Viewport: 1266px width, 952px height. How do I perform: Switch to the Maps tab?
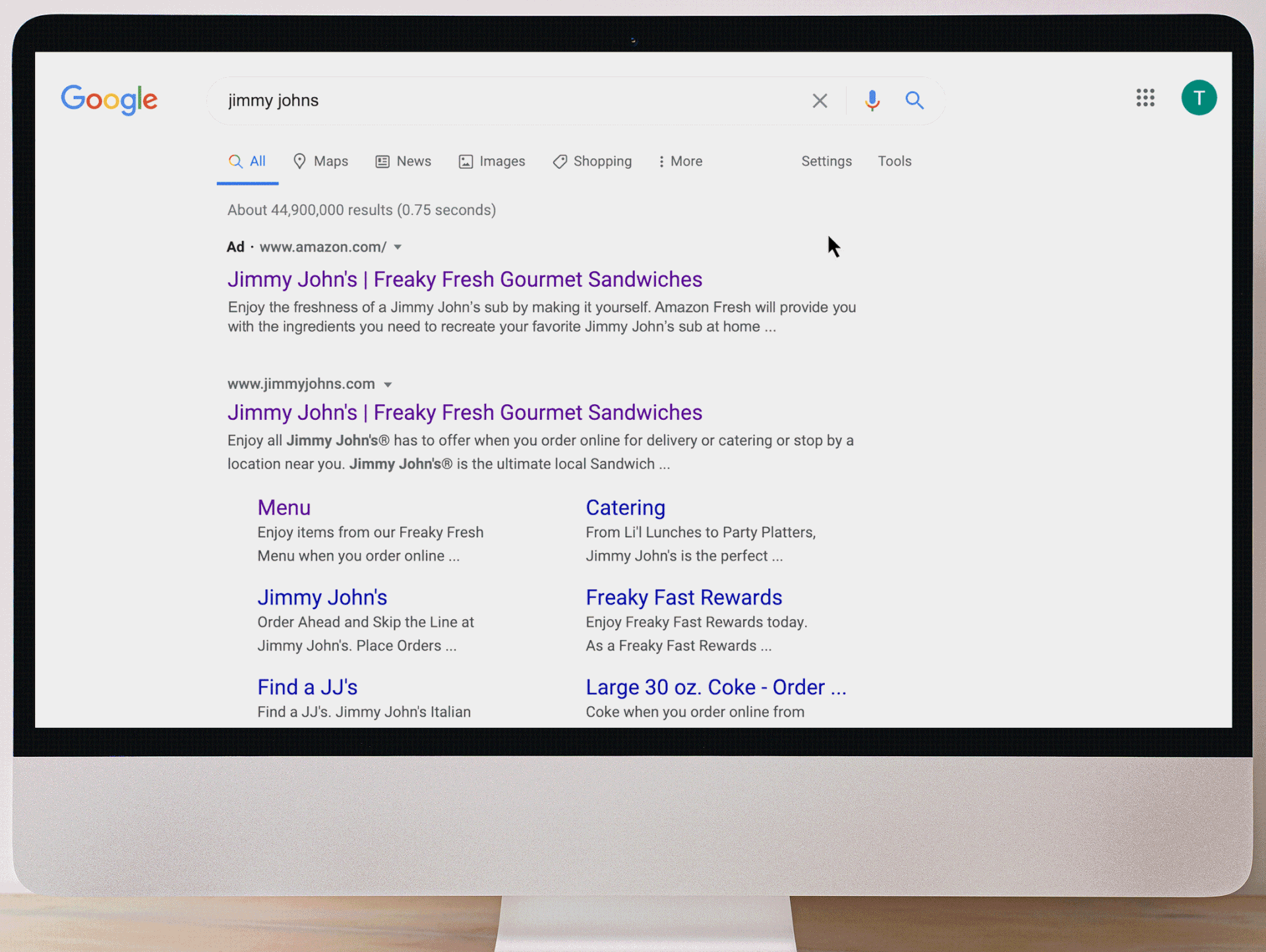point(320,162)
